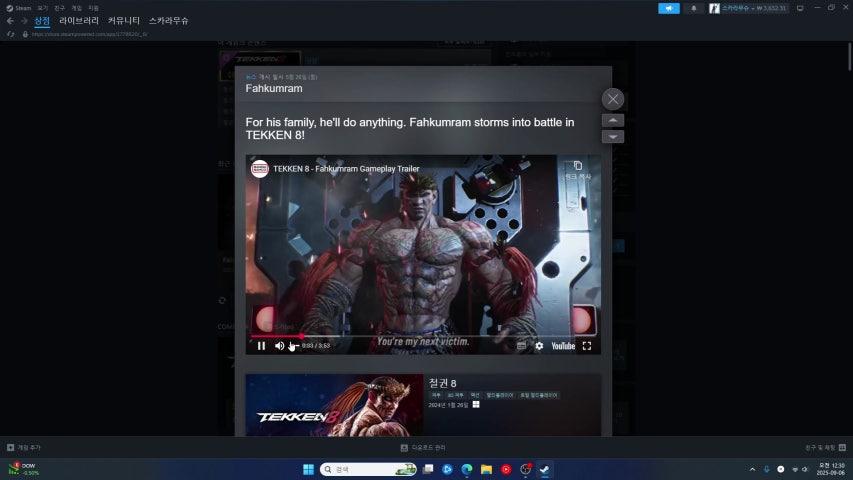Screen dimensions: 853x480
Task: Open the Windows Start menu
Action: pyautogui.click(x=308, y=469)
